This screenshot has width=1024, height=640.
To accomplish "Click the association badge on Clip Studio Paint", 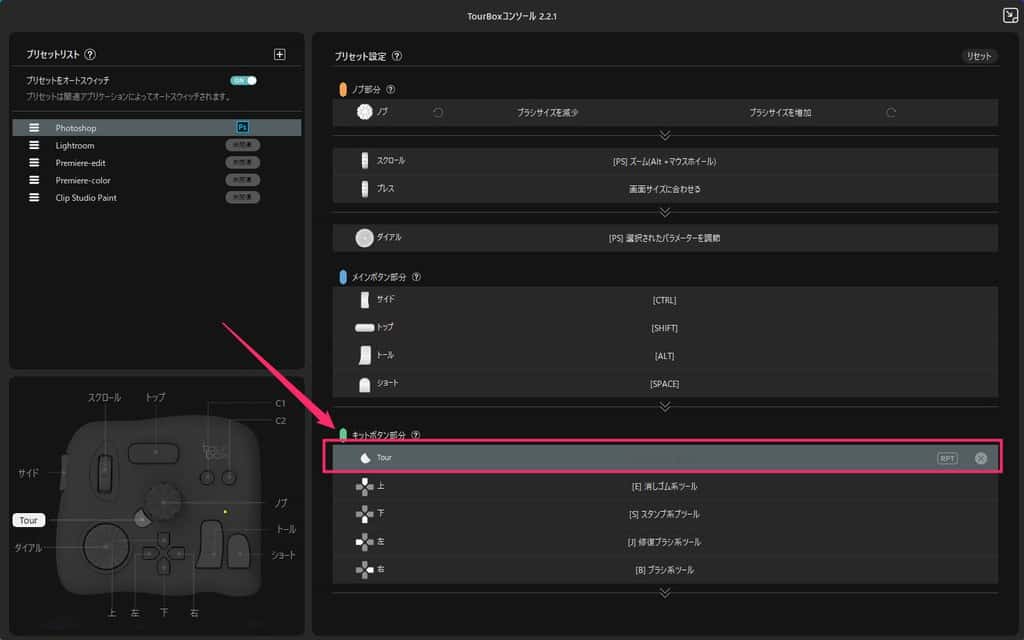I will tap(242, 197).
